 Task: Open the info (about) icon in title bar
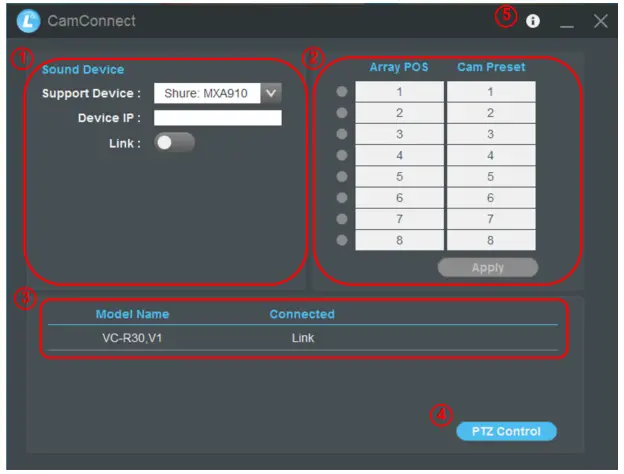tap(532, 21)
